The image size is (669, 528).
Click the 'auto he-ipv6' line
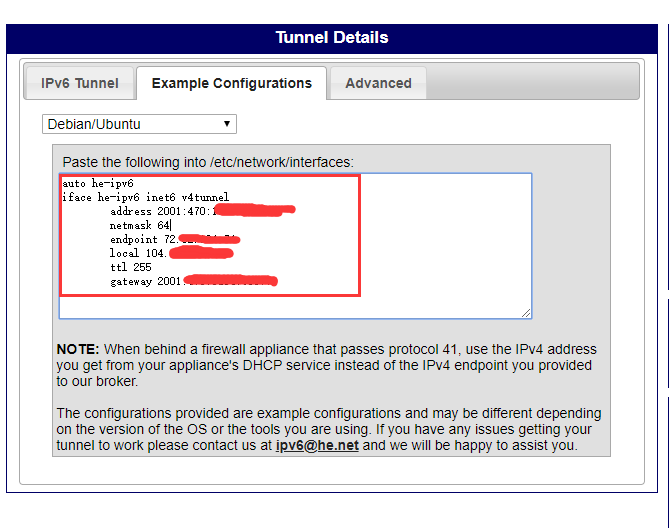(x=98, y=183)
